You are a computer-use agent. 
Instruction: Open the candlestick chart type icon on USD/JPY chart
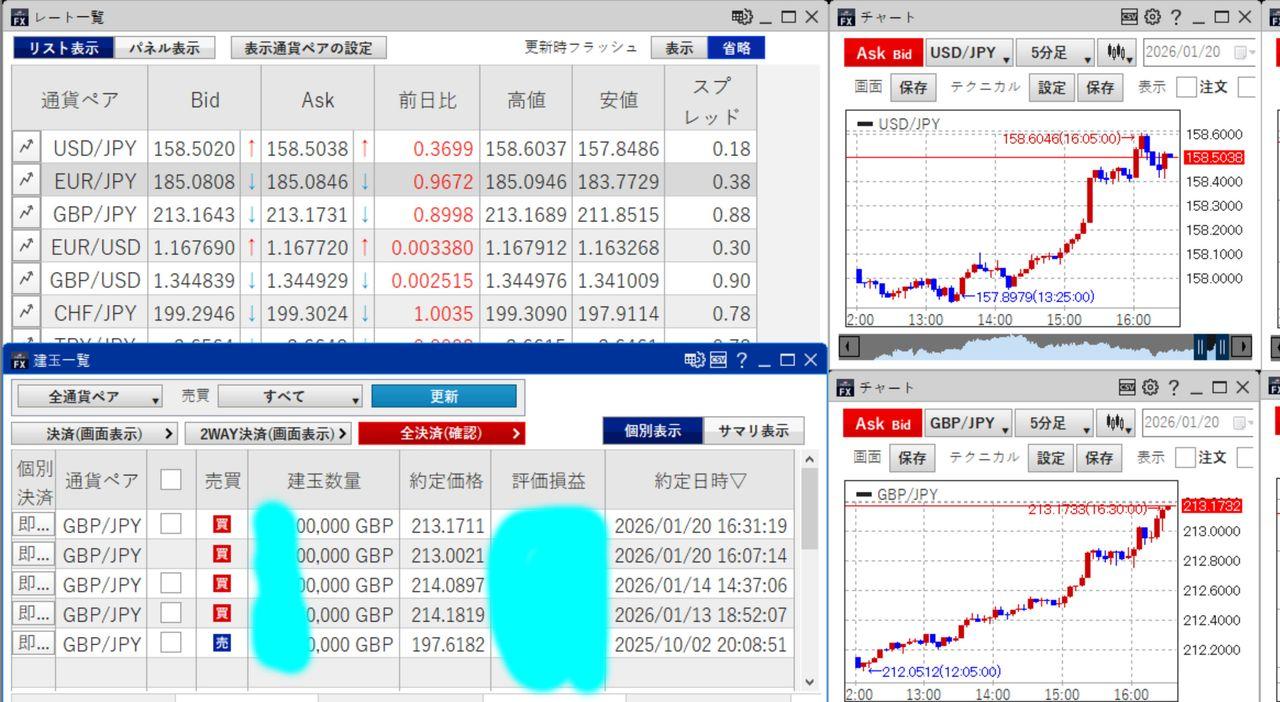click(x=1117, y=53)
